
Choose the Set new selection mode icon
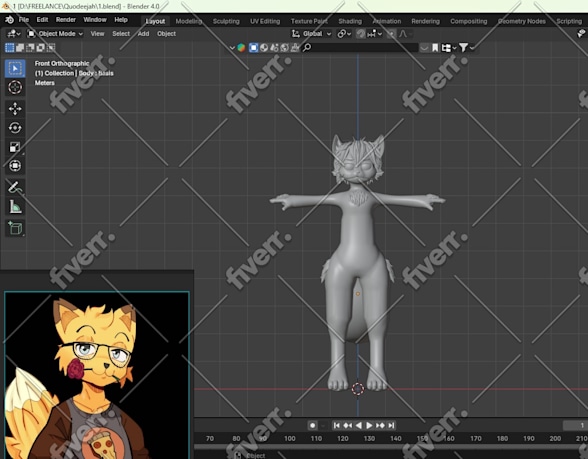click(x=9, y=48)
